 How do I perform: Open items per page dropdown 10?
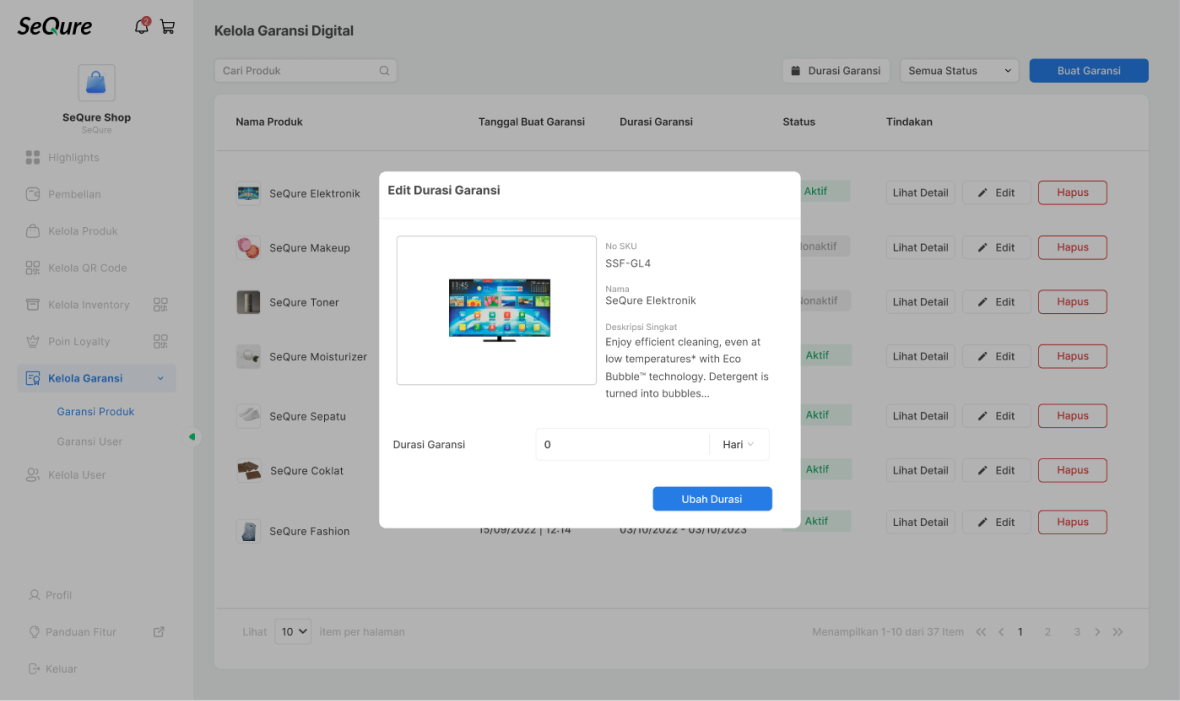293,632
